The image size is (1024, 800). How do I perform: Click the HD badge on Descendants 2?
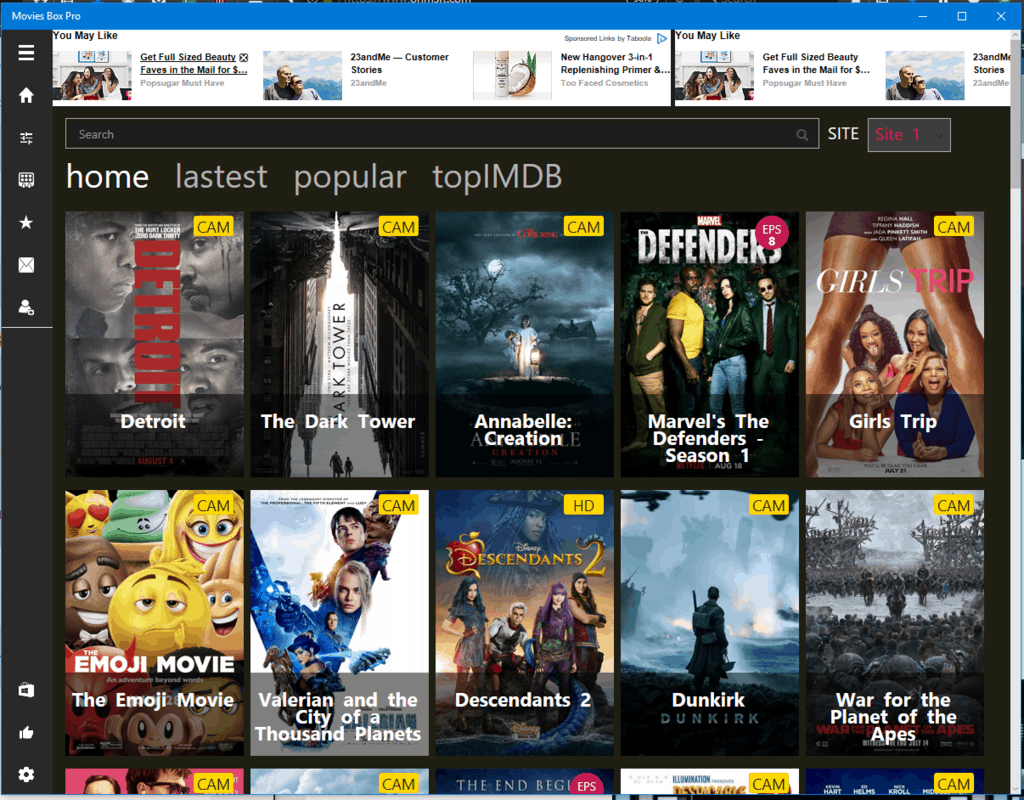pyautogui.click(x=583, y=505)
